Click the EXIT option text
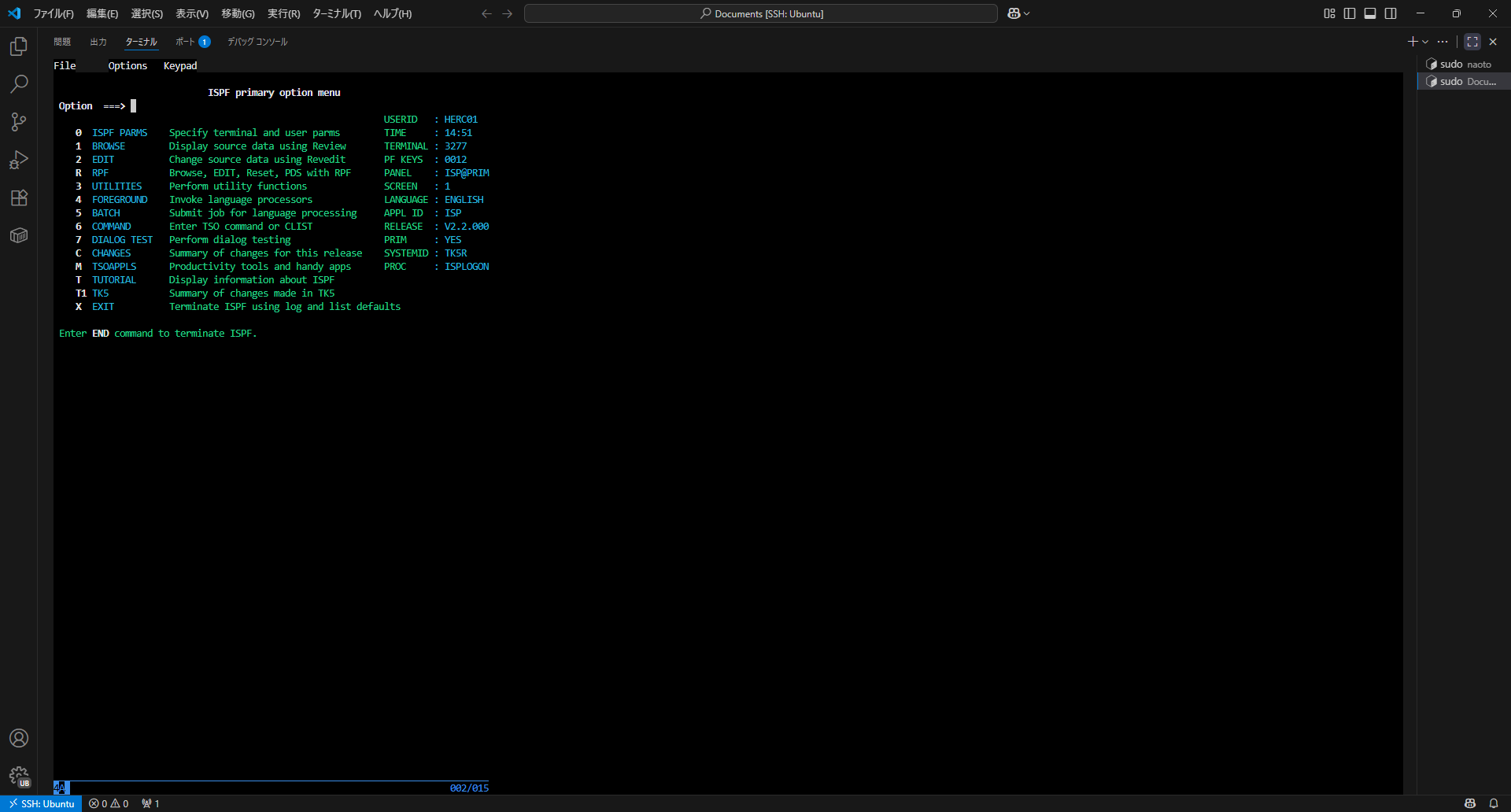Image resolution: width=1511 pixels, height=812 pixels. (103, 307)
